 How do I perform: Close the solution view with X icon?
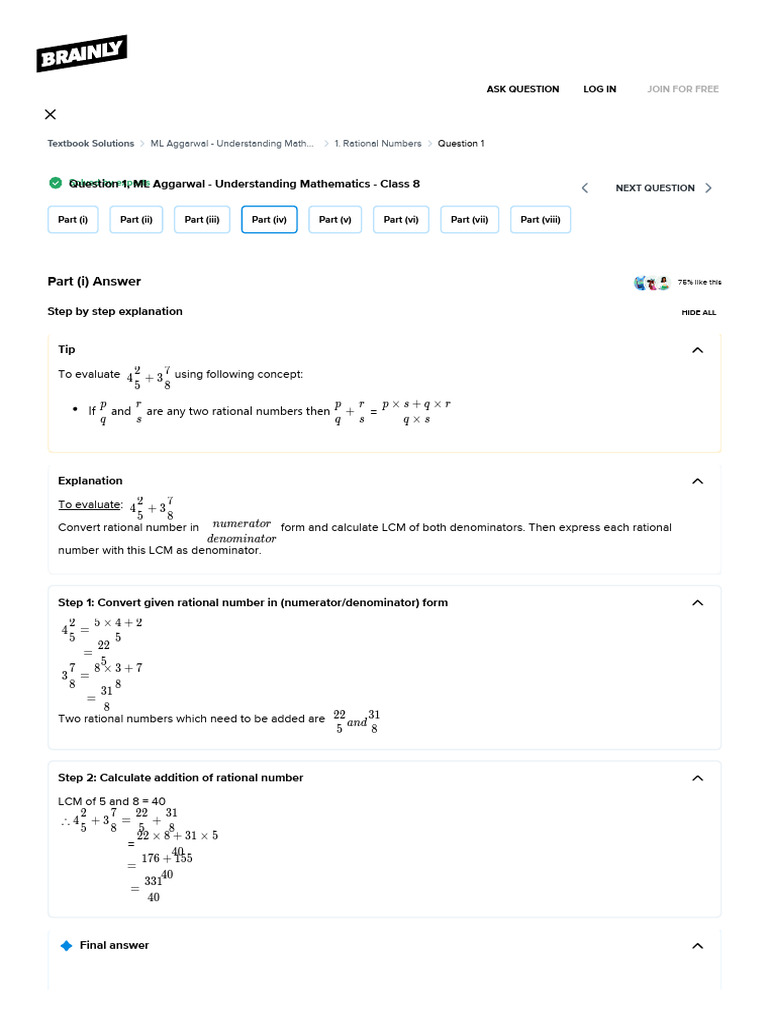(x=50, y=114)
